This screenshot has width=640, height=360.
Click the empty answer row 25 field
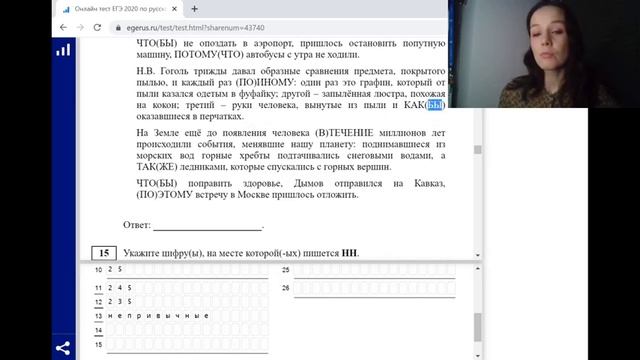point(374,270)
